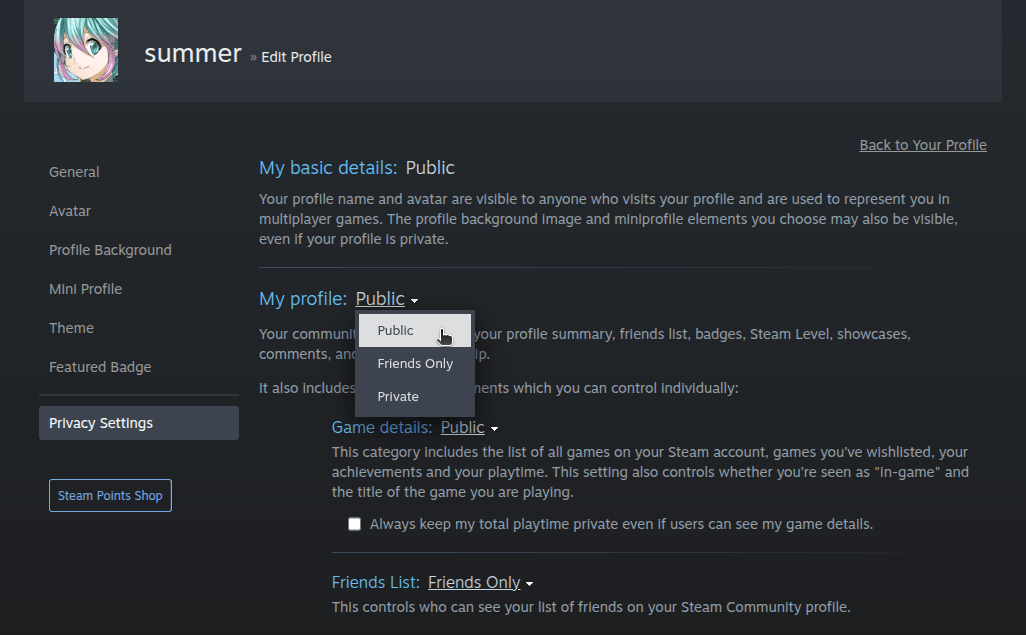This screenshot has height=635, width=1026.
Task: Click the summer profile avatar image
Action: [85, 48]
